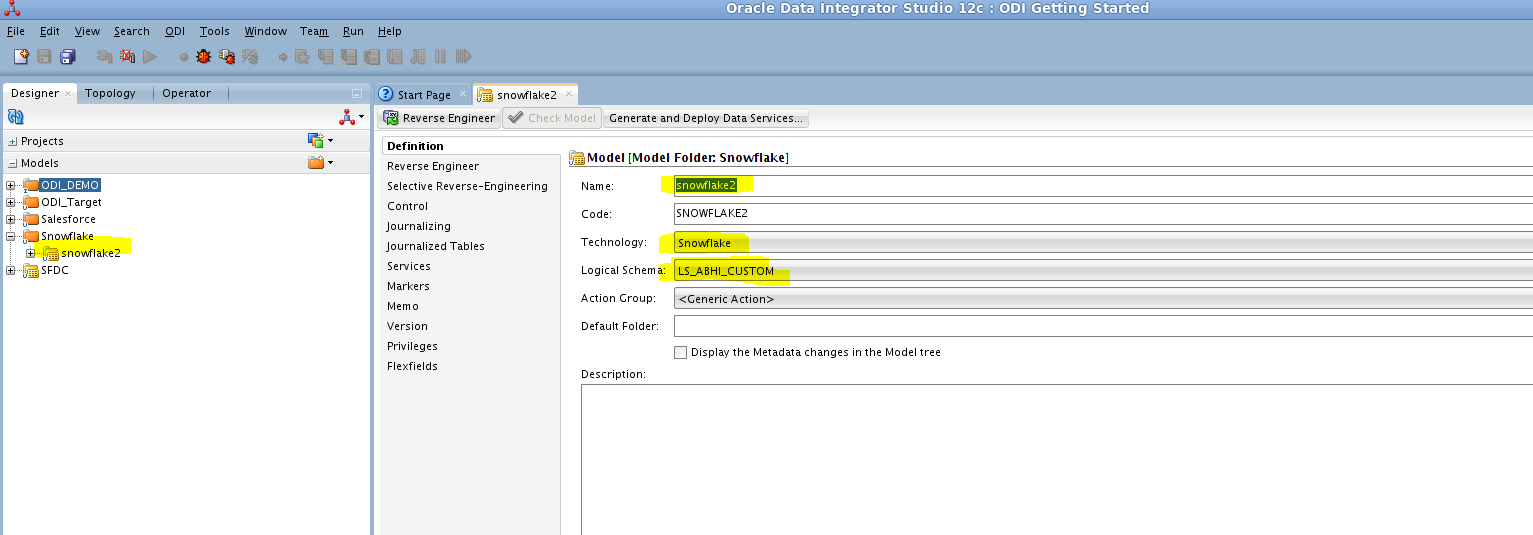1533x535 pixels.
Task: Open the Action Group dropdown
Action: tap(1103, 299)
